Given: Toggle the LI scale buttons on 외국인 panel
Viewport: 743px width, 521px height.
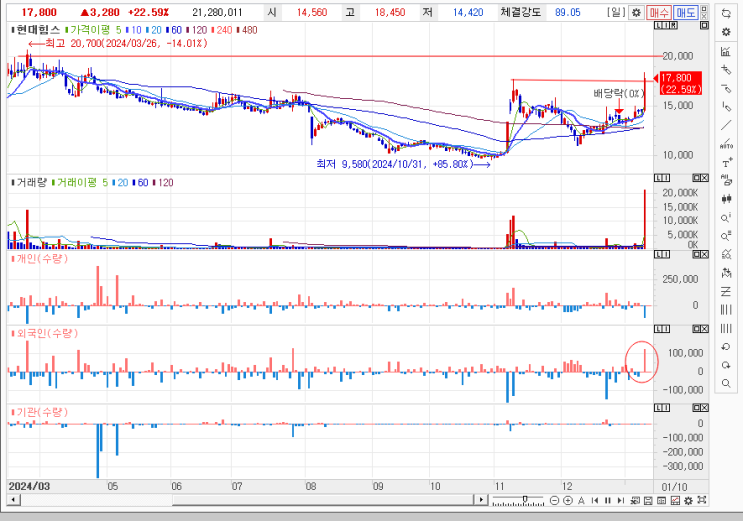Looking at the screenshot, I should click(662, 329).
